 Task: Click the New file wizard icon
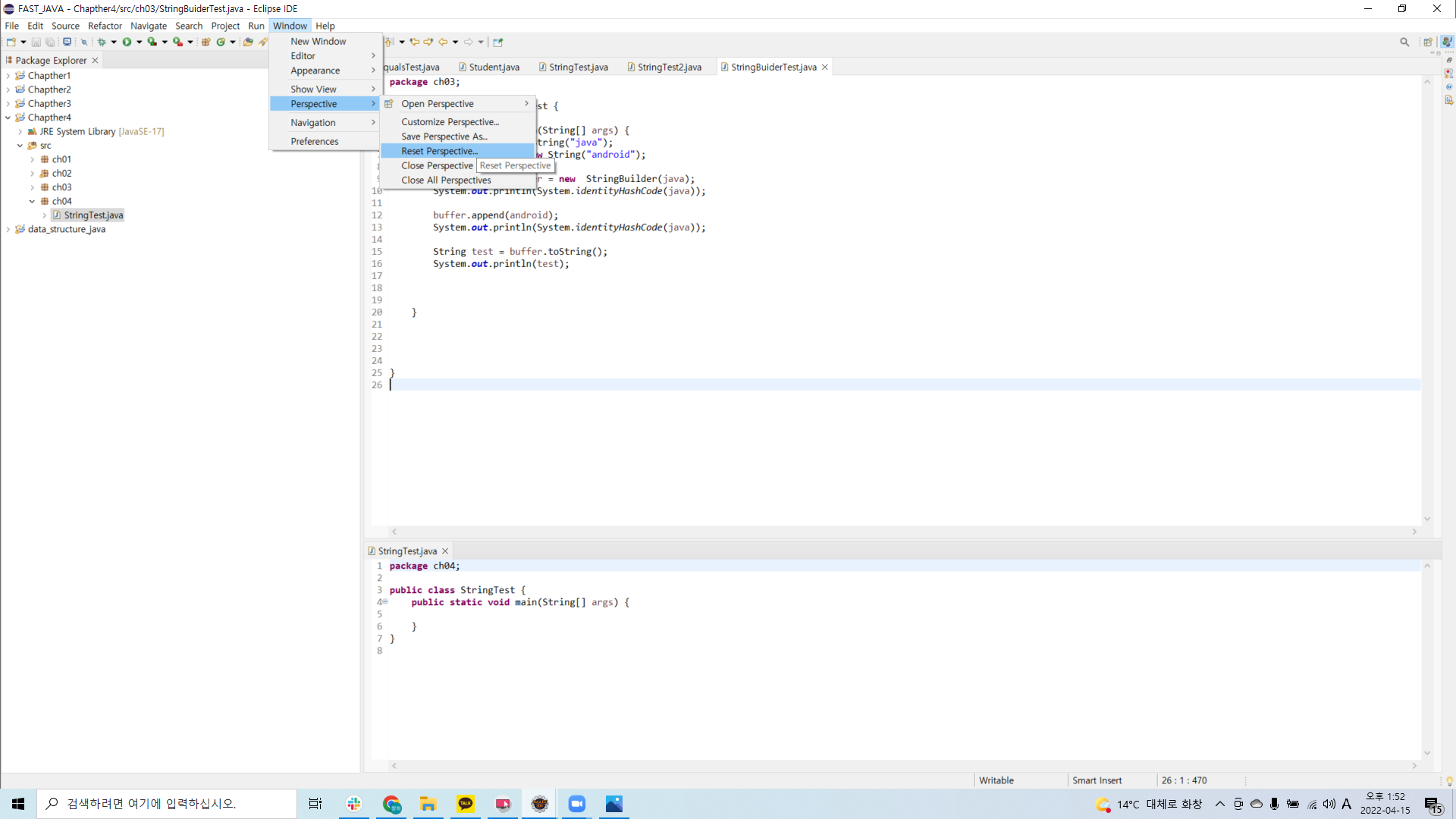click(11, 42)
